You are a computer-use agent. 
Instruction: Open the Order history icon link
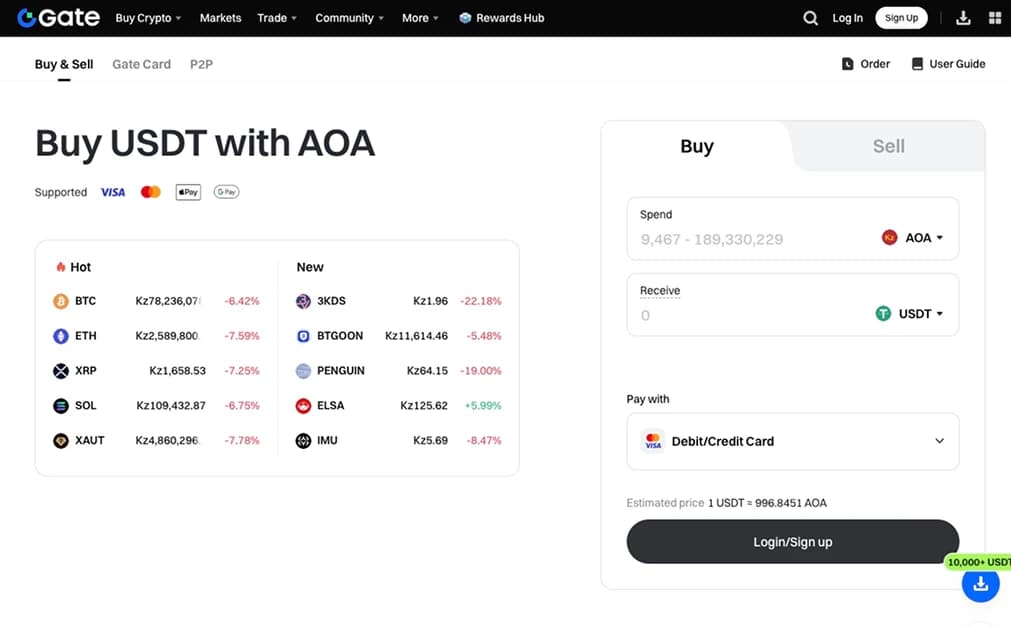(847, 64)
